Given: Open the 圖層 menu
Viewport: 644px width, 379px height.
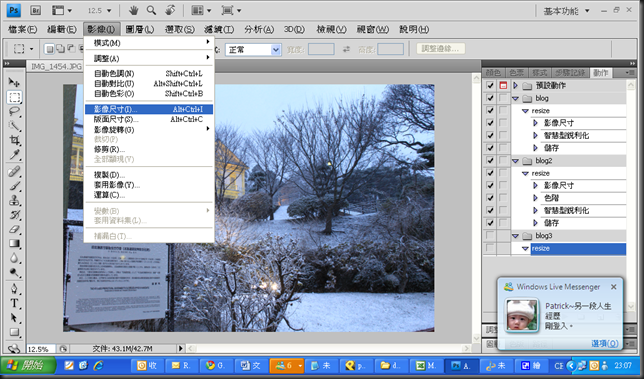Looking at the screenshot, I should tap(140, 30).
